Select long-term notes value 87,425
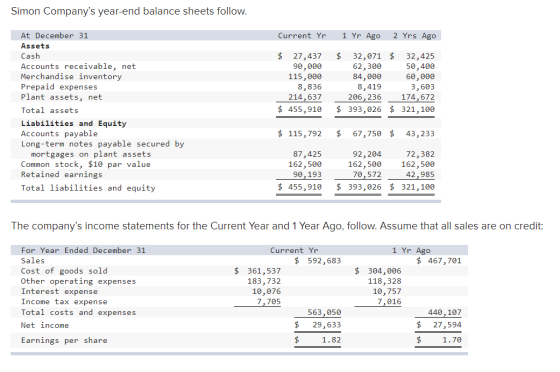Image resolution: width=560 pixels, height=372 pixels. (307, 154)
